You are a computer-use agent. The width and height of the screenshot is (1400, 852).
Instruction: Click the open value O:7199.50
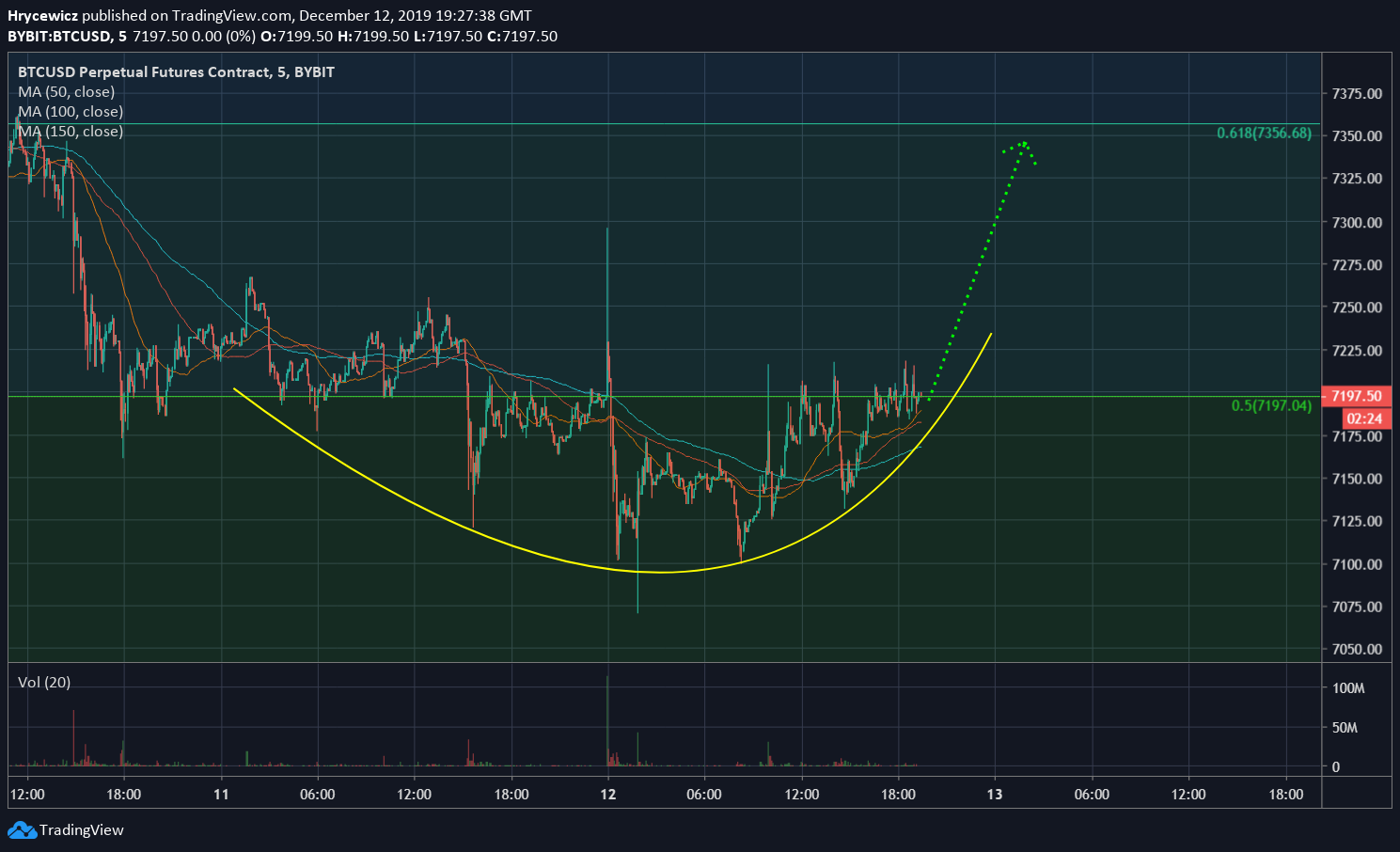point(296,37)
